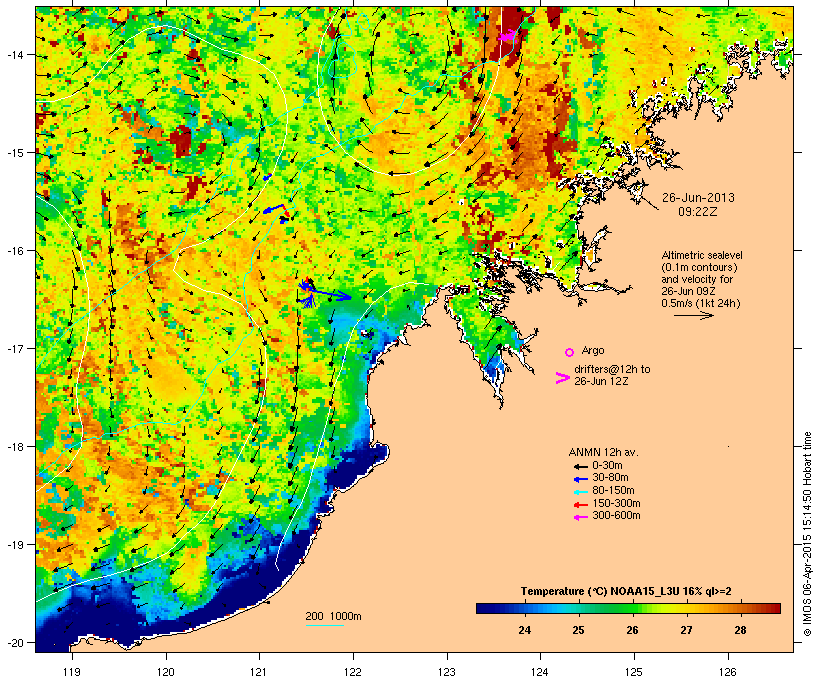Click the longitude axis label 125
The width and height of the screenshot is (820, 680).
(x=634, y=672)
